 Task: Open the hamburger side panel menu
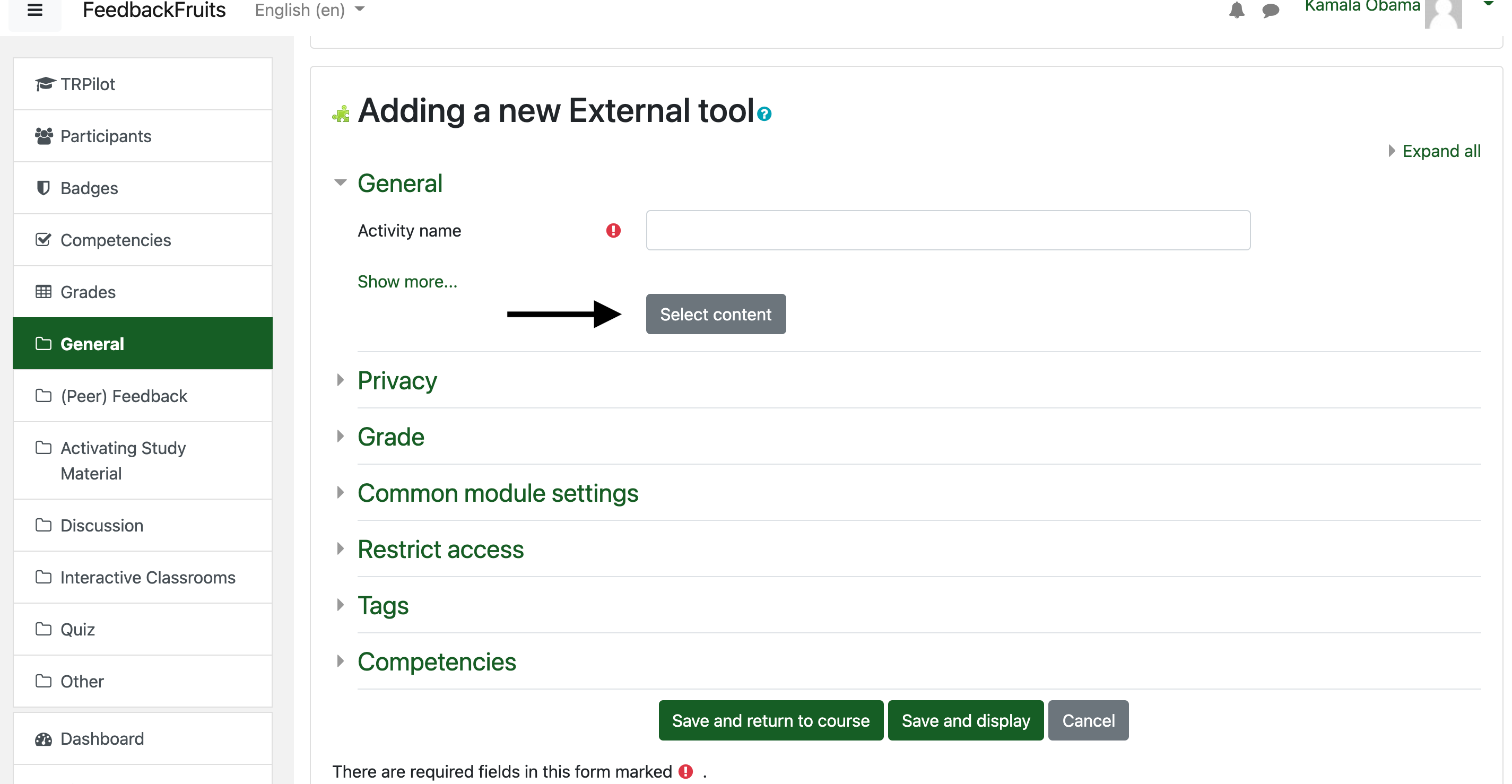(x=34, y=10)
